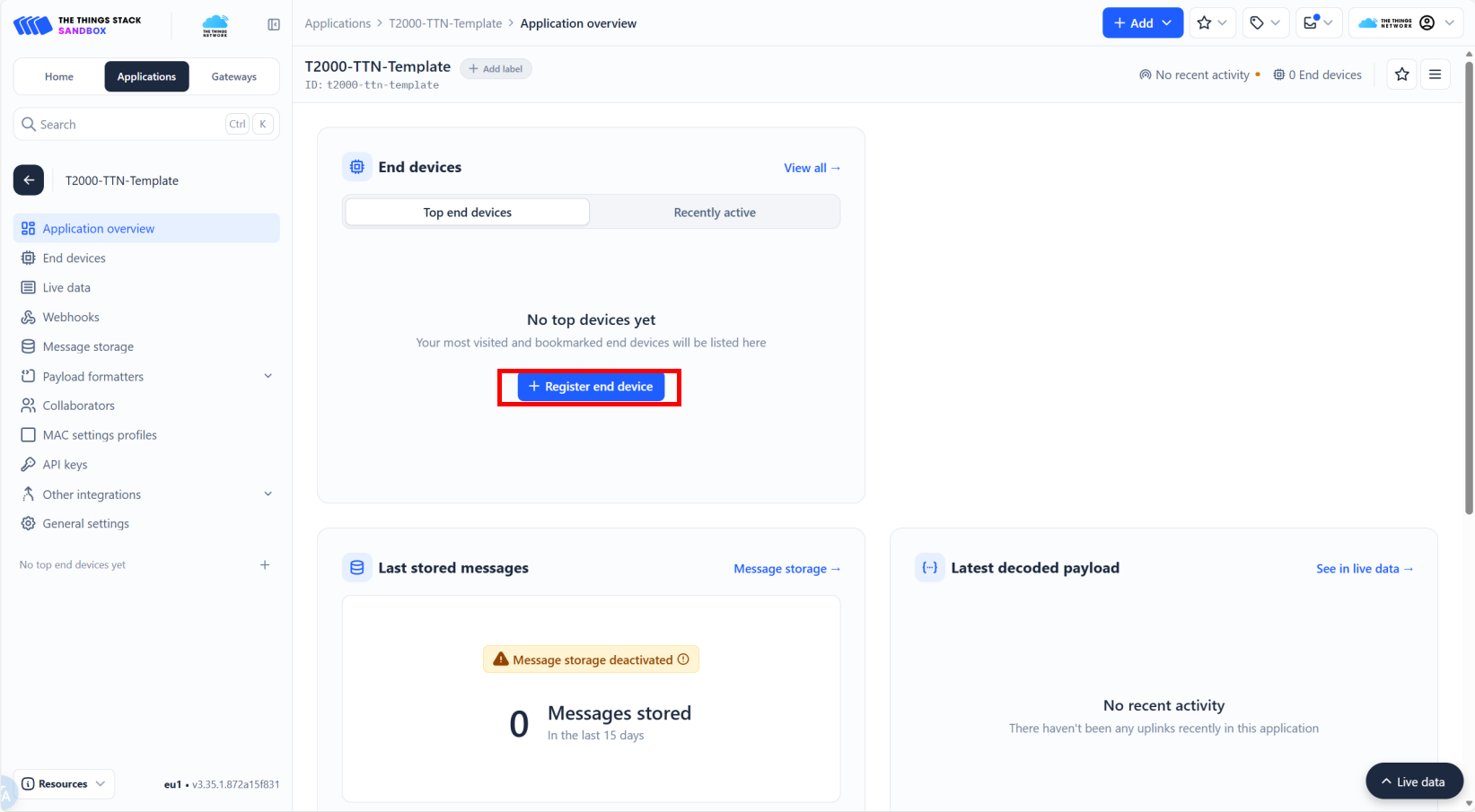Screen dimensions: 1475x812
Task: Open the hamburger menu next to the star
Action: [x=1435, y=74]
